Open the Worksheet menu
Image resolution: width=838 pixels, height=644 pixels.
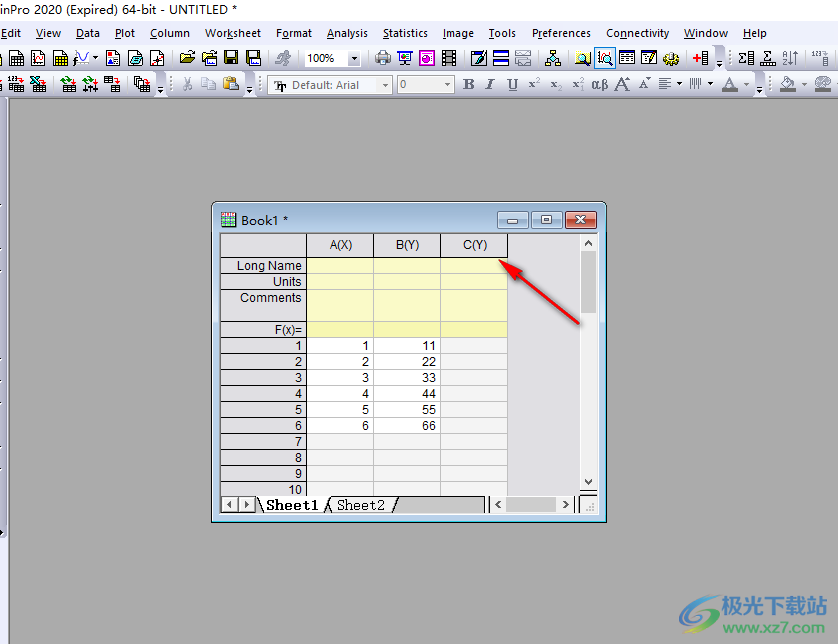232,33
